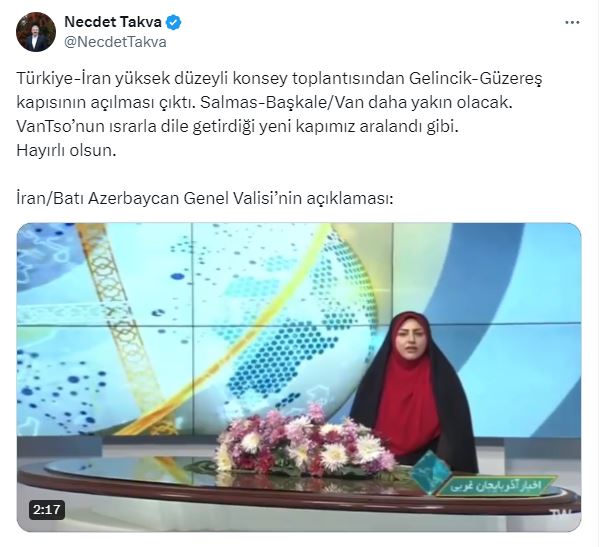
Task: Click the diamond-shaped channel logo in video
Action: (429, 473)
